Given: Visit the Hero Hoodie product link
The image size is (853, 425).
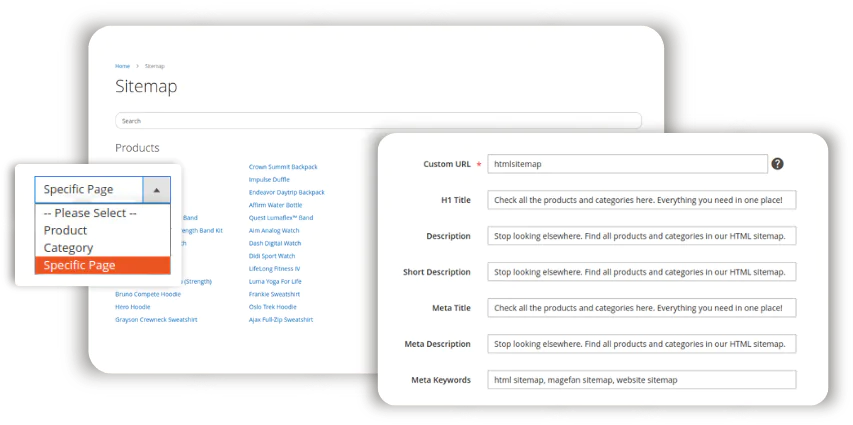Looking at the screenshot, I should [x=133, y=307].
